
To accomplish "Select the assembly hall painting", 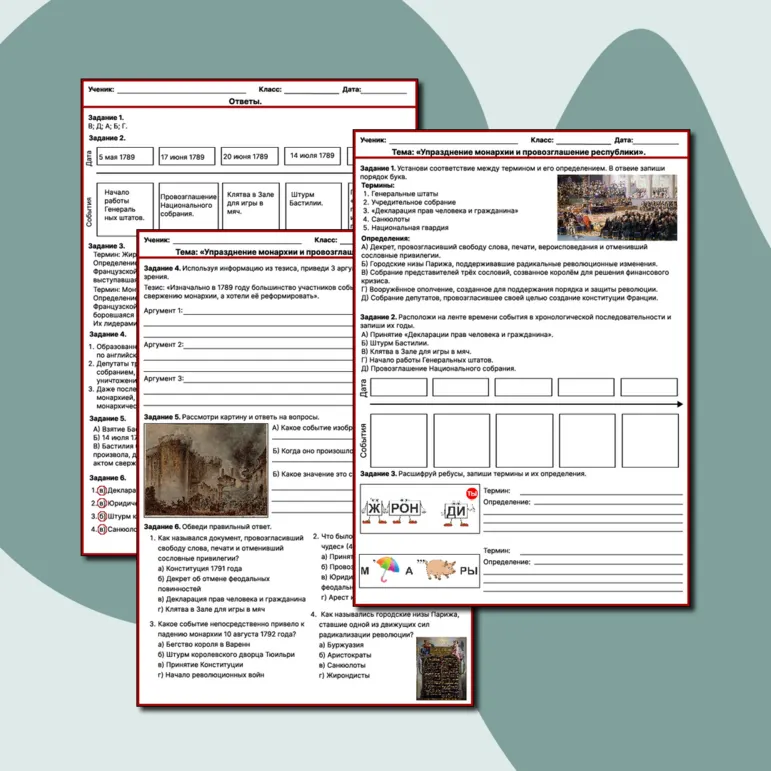I will [x=617, y=208].
